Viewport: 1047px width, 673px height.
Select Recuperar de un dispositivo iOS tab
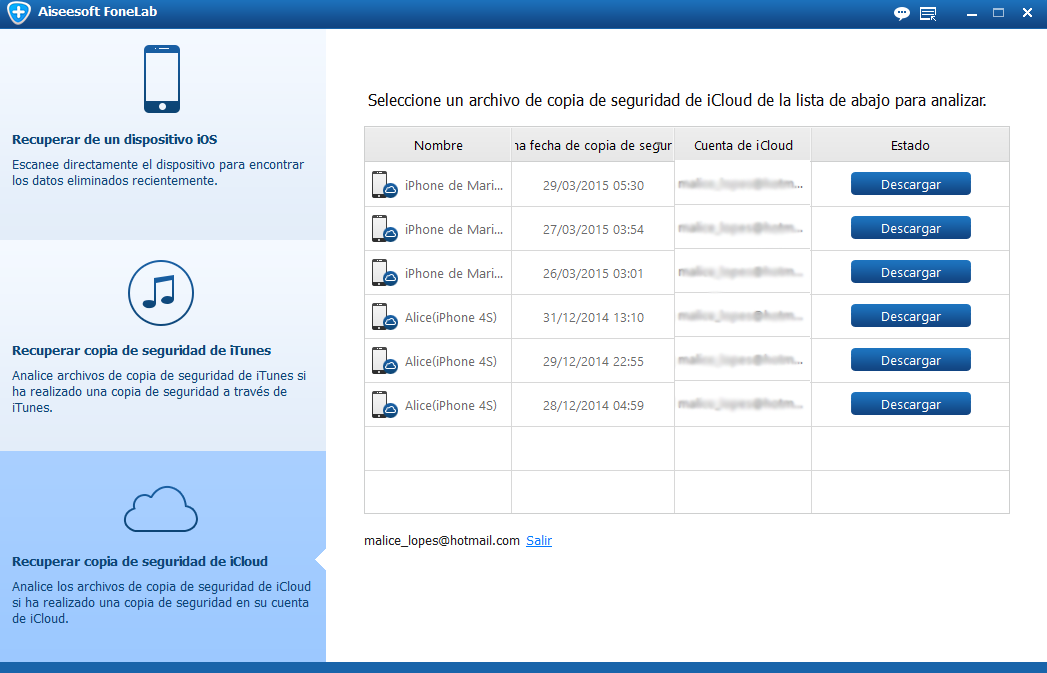(x=163, y=134)
